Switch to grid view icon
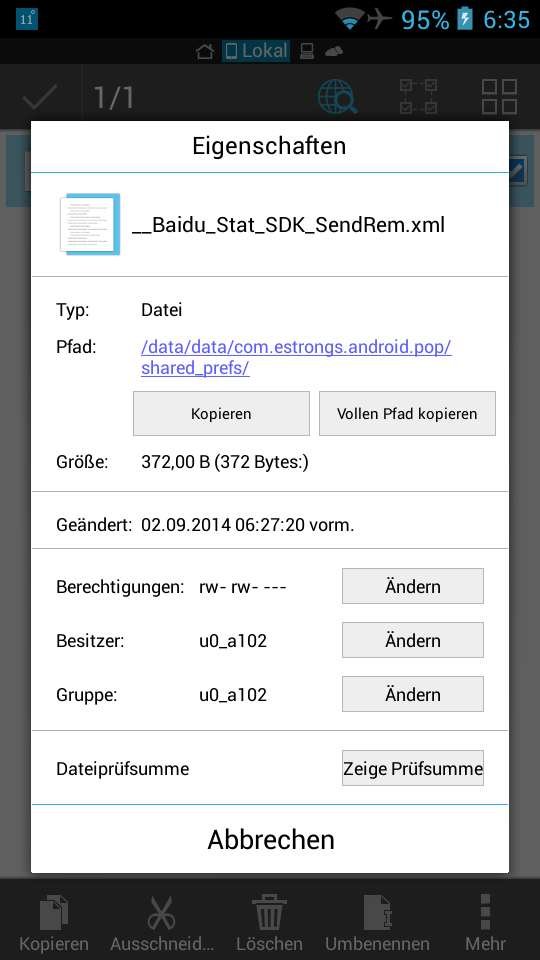Viewport: 540px width, 960px height. coord(499,97)
